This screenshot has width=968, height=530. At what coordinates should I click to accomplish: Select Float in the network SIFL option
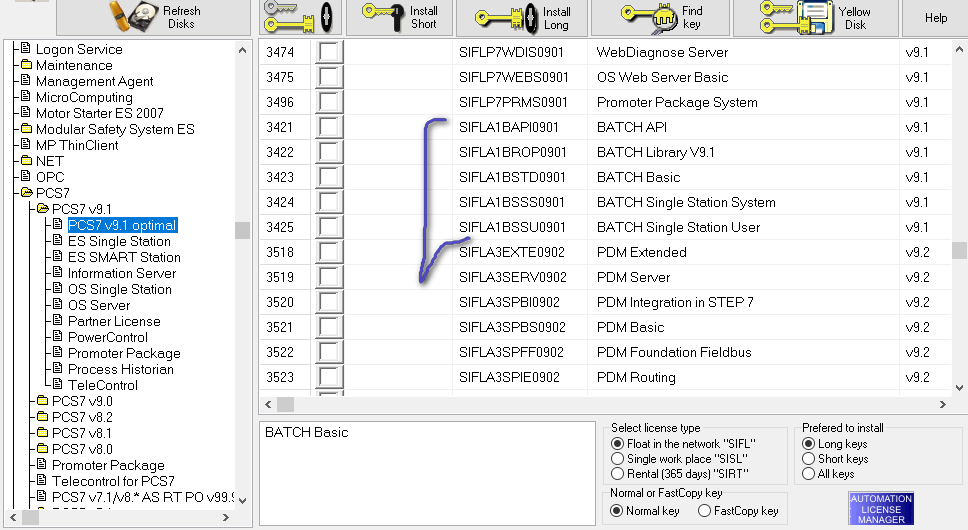pos(617,444)
